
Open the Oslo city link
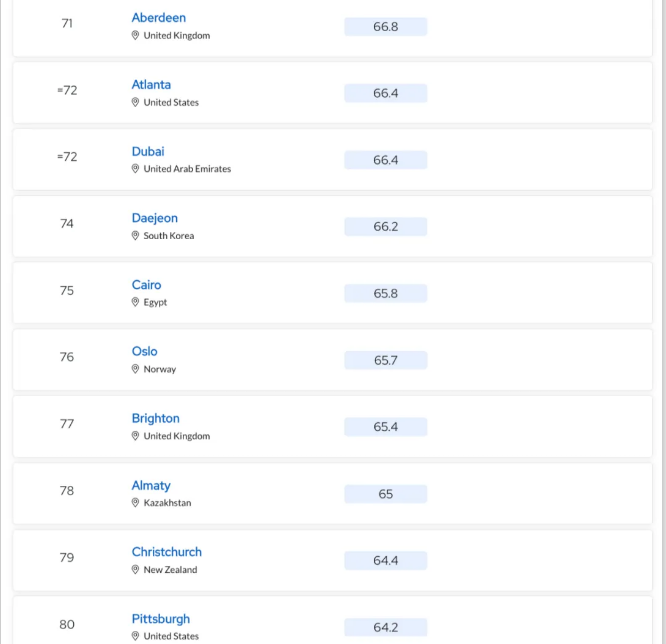pyautogui.click(x=144, y=351)
